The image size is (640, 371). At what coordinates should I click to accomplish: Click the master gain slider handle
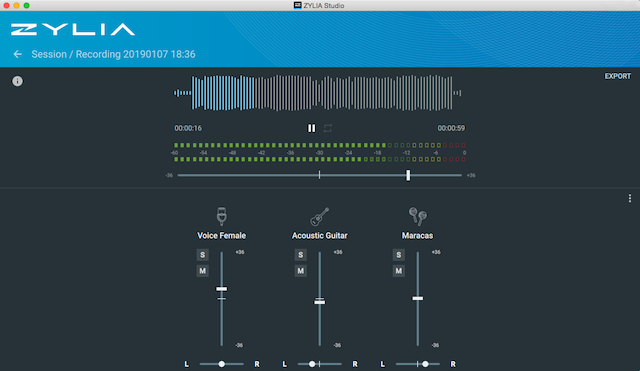408,176
